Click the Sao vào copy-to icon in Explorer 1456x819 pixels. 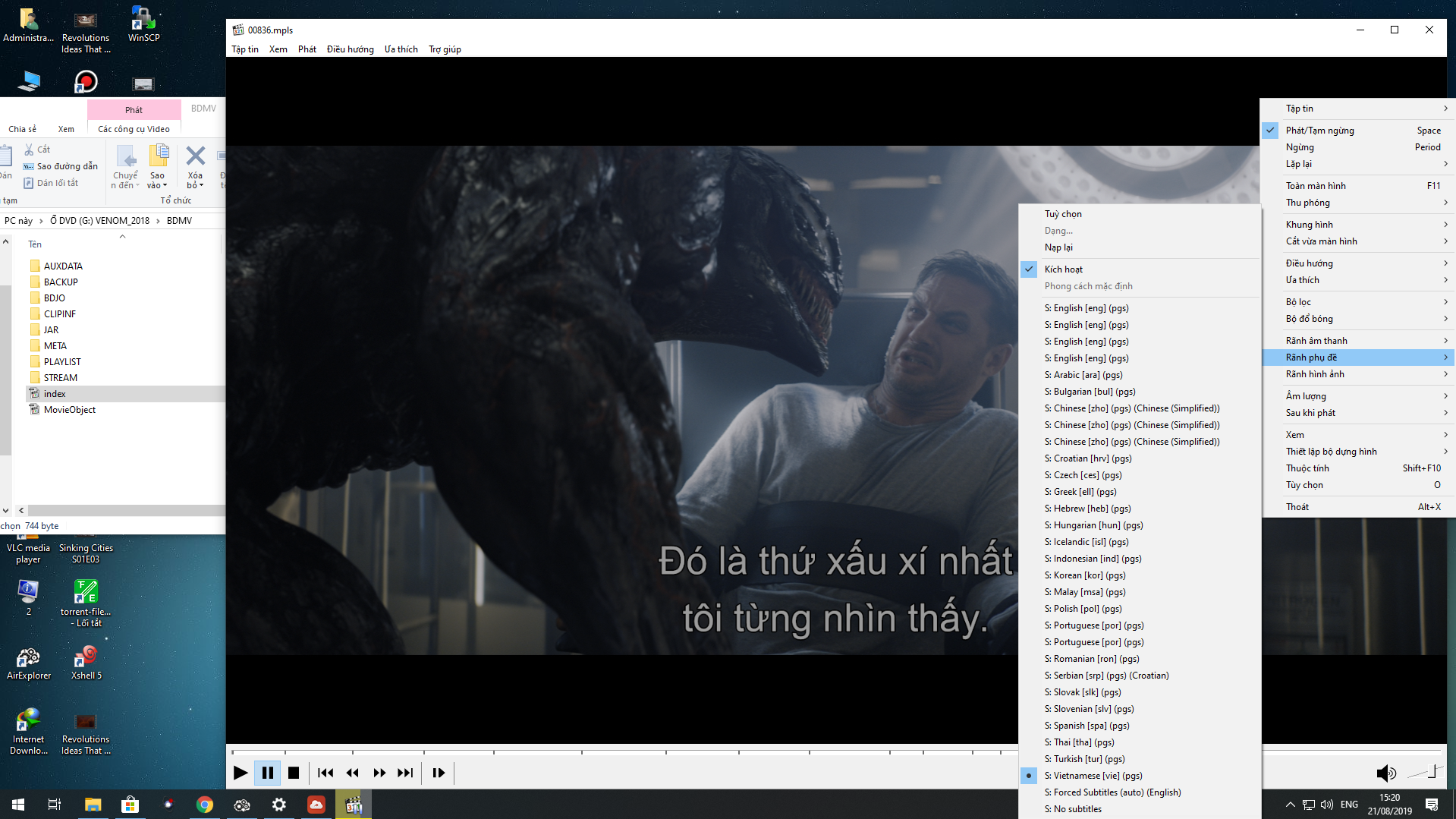(x=158, y=167)
